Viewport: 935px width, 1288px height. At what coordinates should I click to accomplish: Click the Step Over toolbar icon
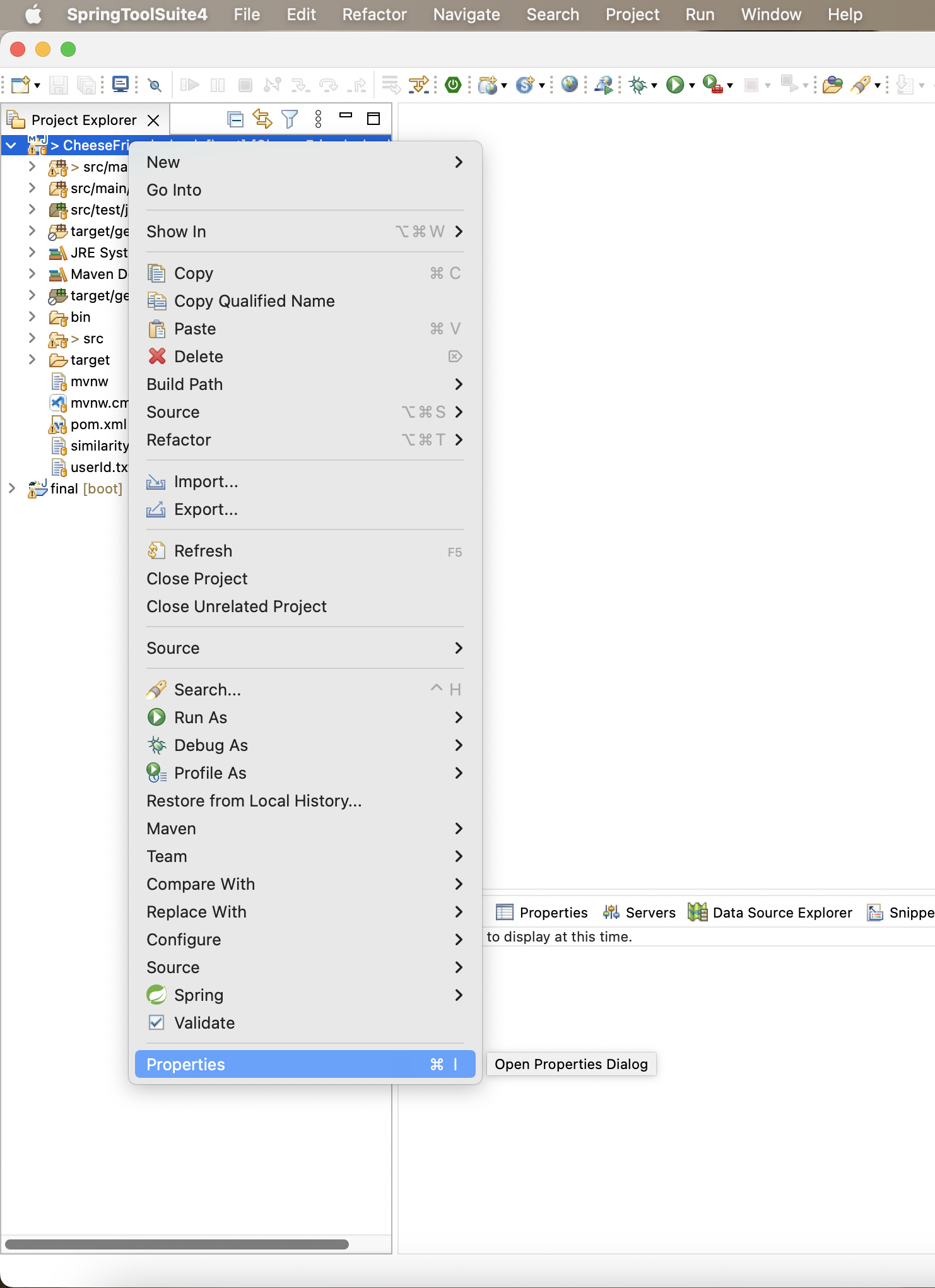pos(329,85)
